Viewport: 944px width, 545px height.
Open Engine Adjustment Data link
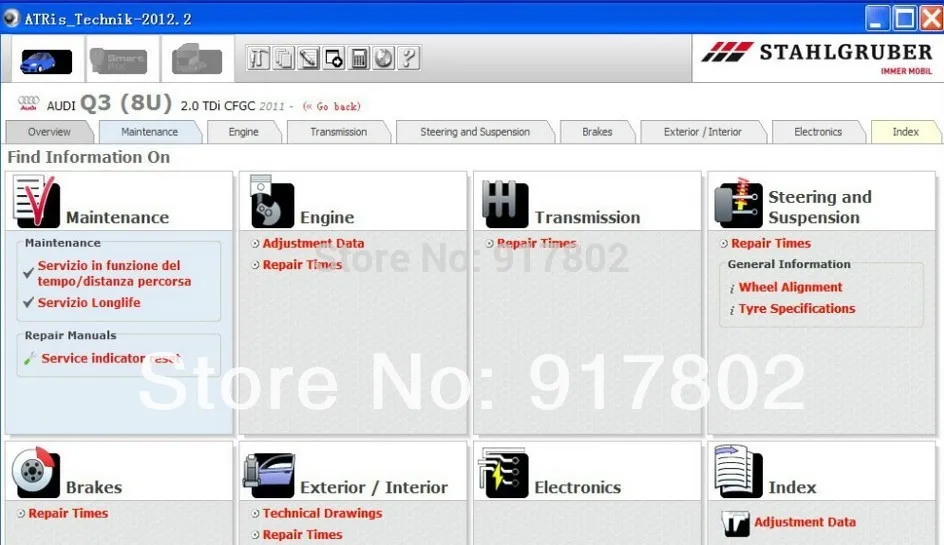pos(313,243)
